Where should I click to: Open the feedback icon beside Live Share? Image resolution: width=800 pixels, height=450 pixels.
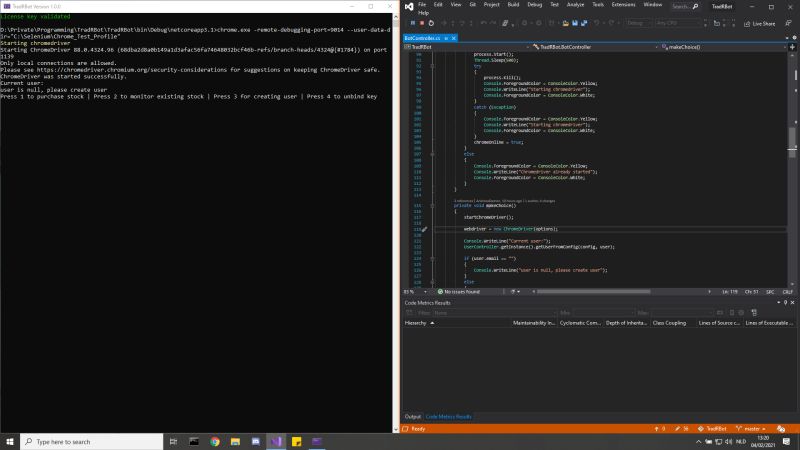(788, 23)
